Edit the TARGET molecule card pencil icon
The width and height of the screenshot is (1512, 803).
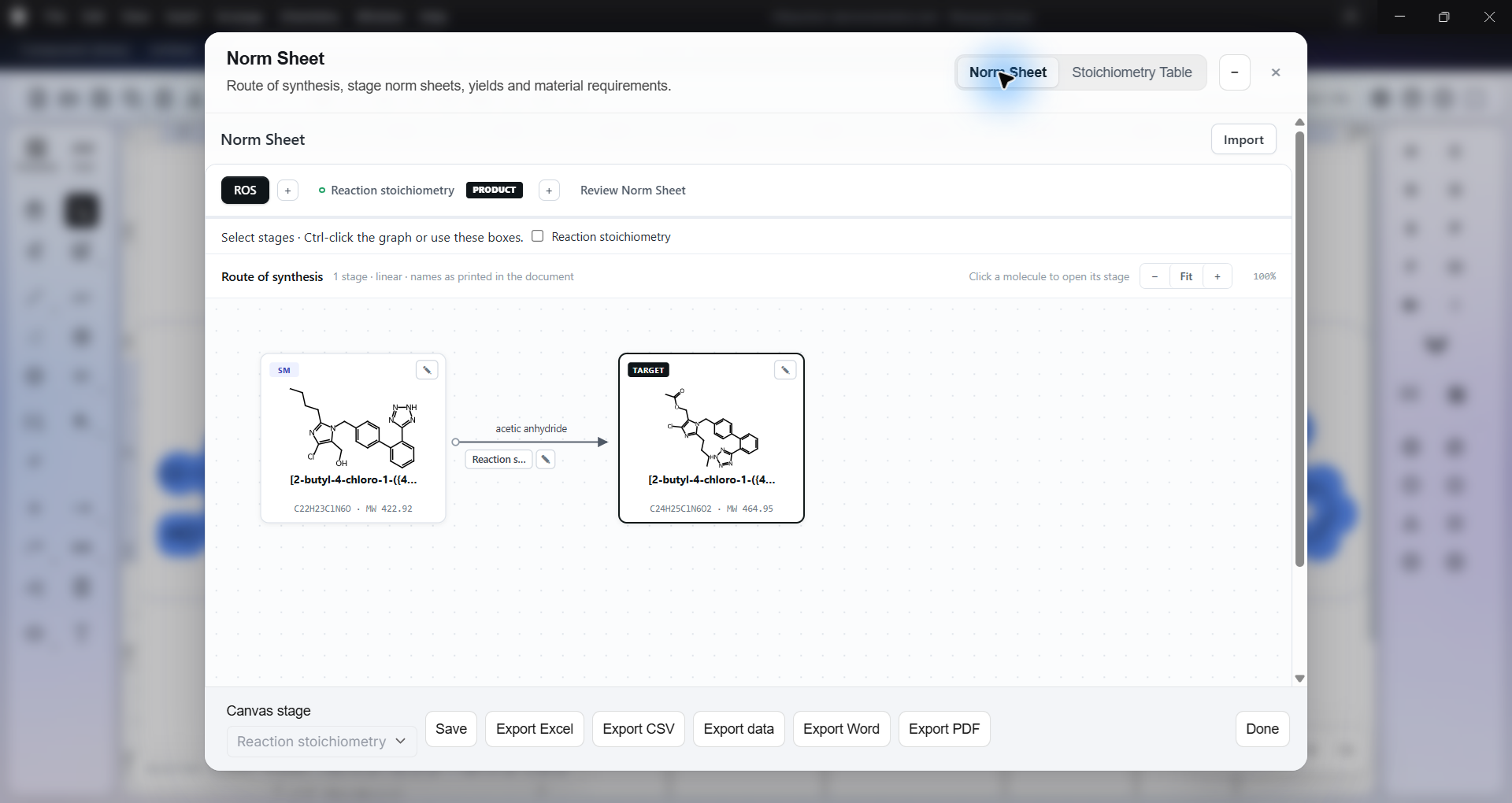pyautogui.click(x=785, y=370)
